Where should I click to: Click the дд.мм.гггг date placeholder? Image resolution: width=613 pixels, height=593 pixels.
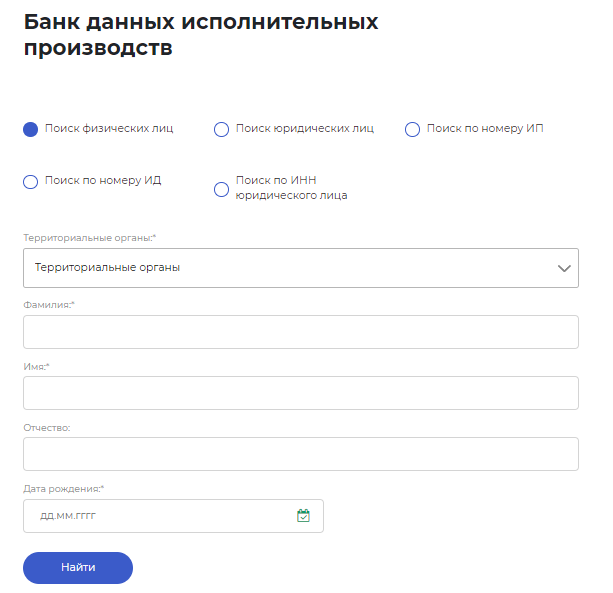point(68,516)
